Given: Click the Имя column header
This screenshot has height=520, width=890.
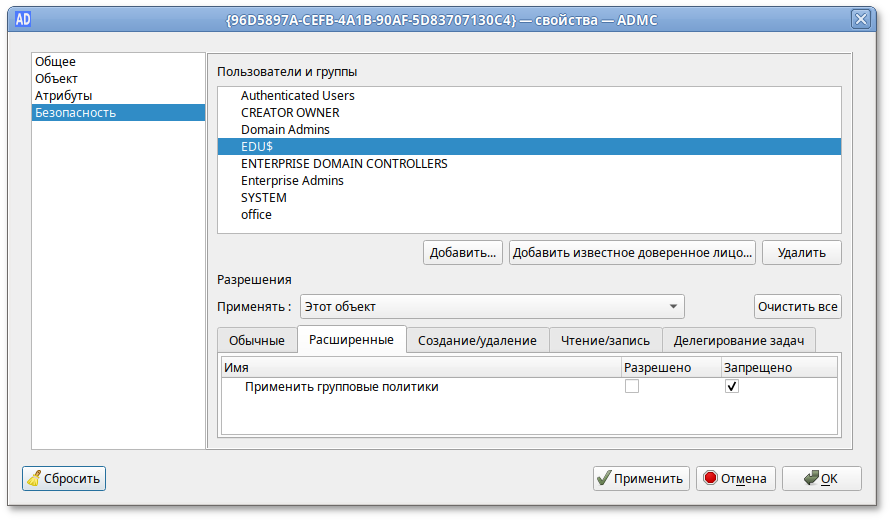Looking at the screenshot, I should click(421, 367).
